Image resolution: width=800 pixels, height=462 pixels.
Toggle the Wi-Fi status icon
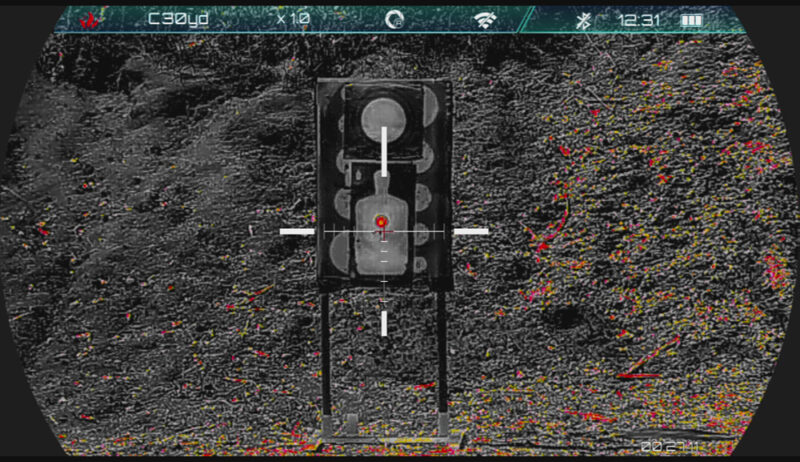click(x=486, y=20)
